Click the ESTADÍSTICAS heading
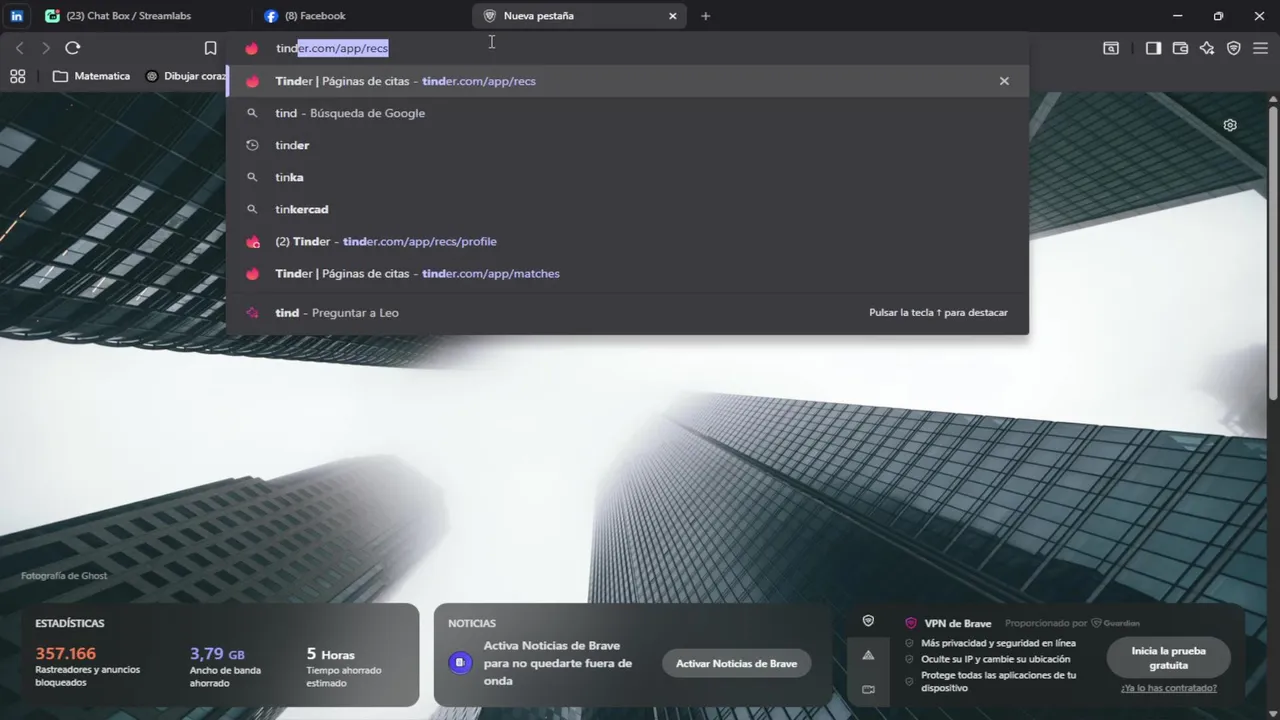The image size is (1280, 720). 70,623
